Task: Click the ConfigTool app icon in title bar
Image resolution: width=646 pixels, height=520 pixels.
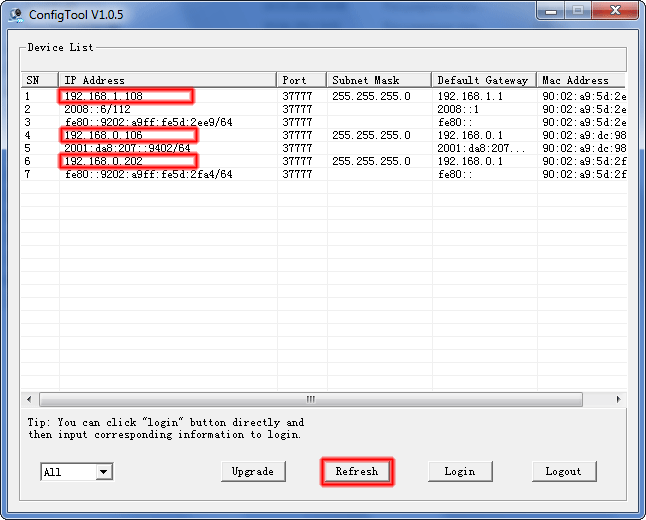Action: (16, 13)
